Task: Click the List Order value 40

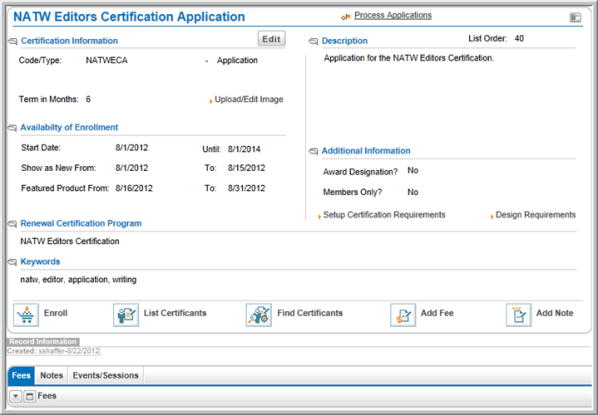Action: [519, 39]
